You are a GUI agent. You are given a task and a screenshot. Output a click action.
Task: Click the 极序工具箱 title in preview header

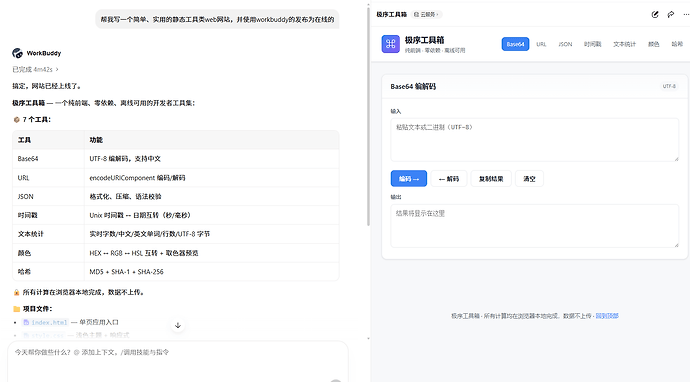[x=392, y=15]
